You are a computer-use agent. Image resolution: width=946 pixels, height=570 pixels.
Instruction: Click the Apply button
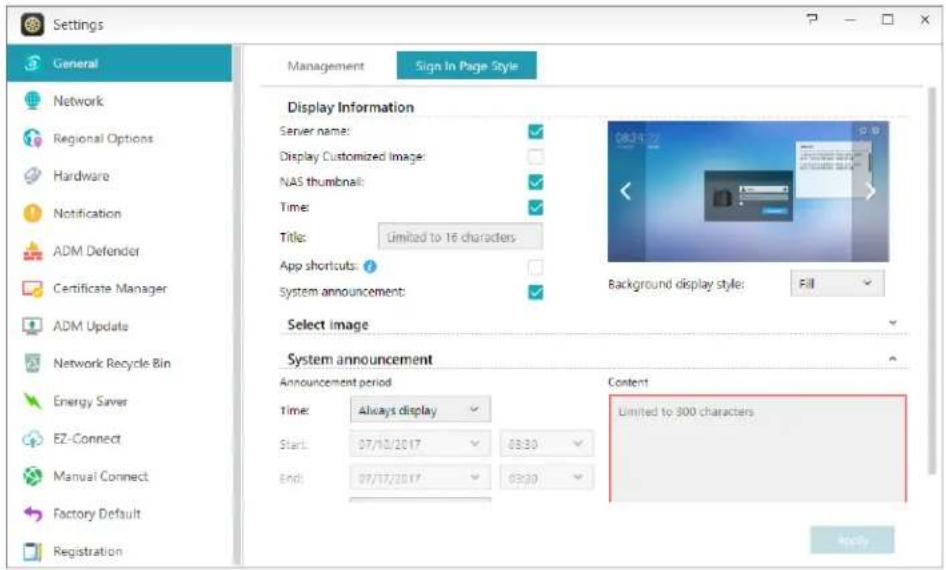click(x=852, y=540)
